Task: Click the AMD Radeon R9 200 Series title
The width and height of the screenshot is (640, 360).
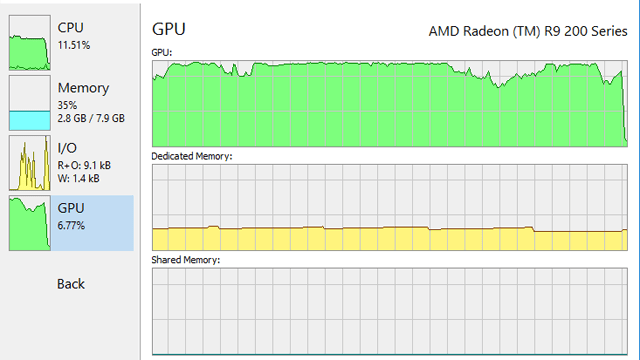Action: coord(528,31)
